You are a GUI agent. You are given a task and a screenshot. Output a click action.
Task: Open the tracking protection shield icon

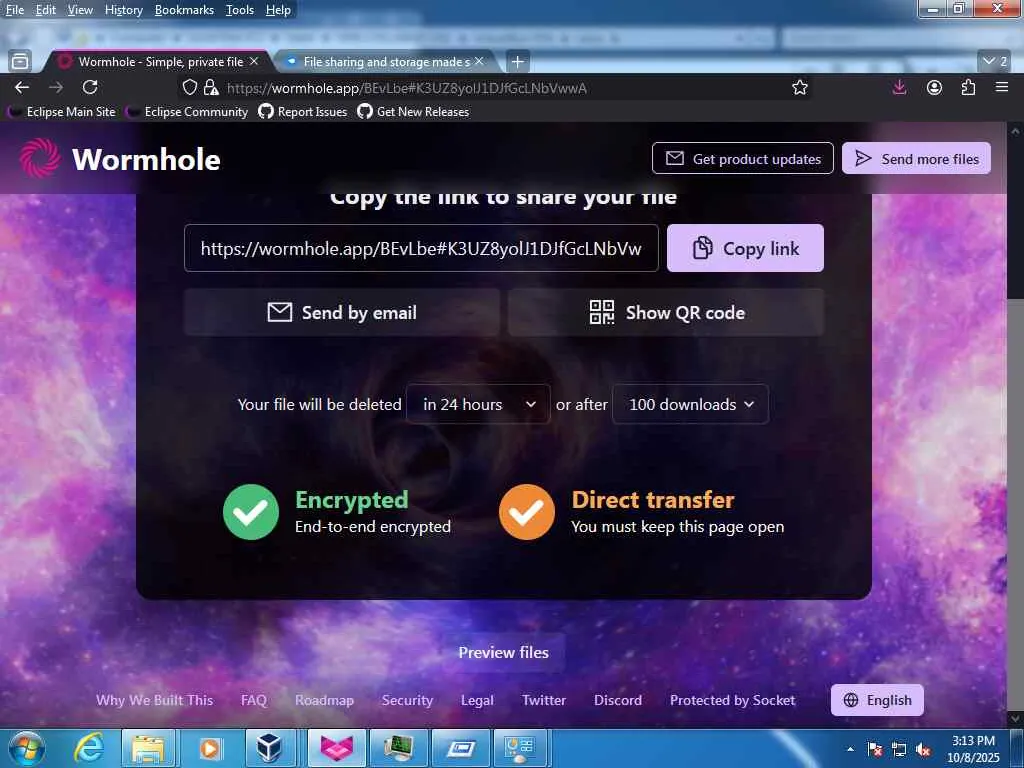[189, 88]
